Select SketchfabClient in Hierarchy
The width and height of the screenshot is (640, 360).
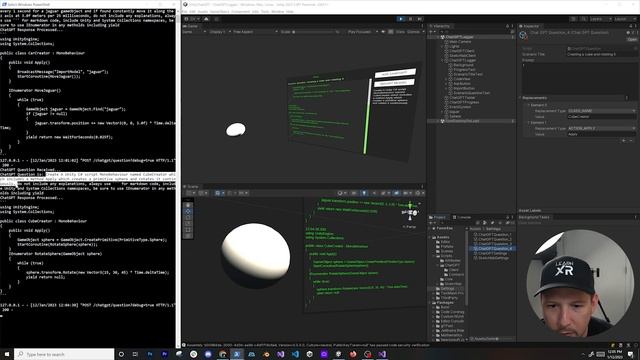[x=462, y=56]
